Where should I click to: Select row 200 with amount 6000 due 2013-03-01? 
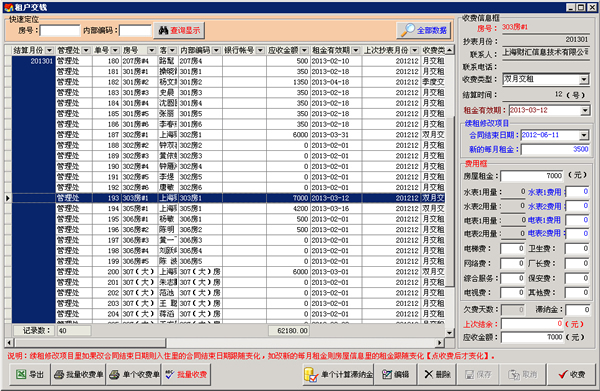[228, 272]
